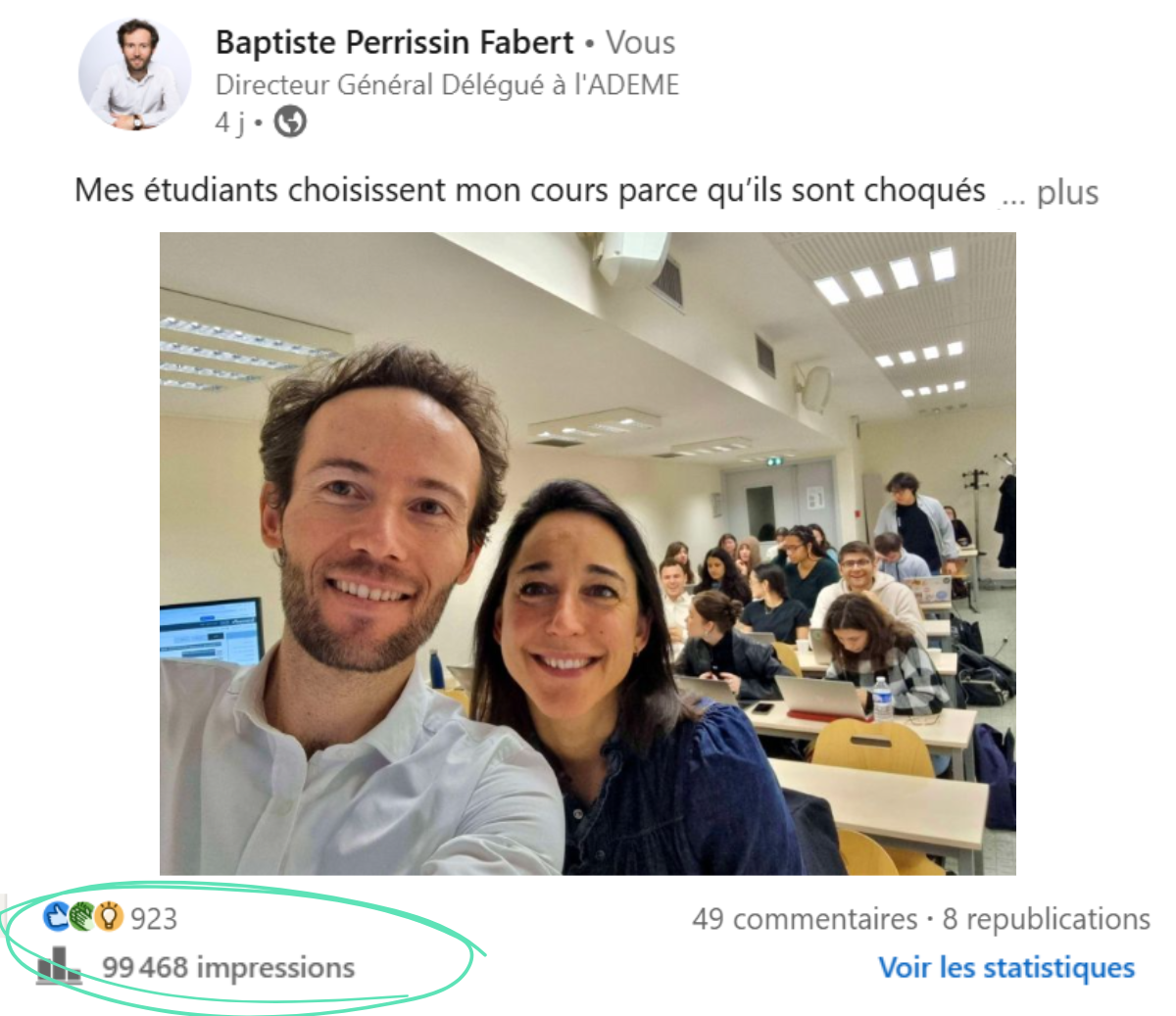This screenshot has width=1176, height=1016.
Task: Click the blue like reaction icon
Action: (57, 917)
